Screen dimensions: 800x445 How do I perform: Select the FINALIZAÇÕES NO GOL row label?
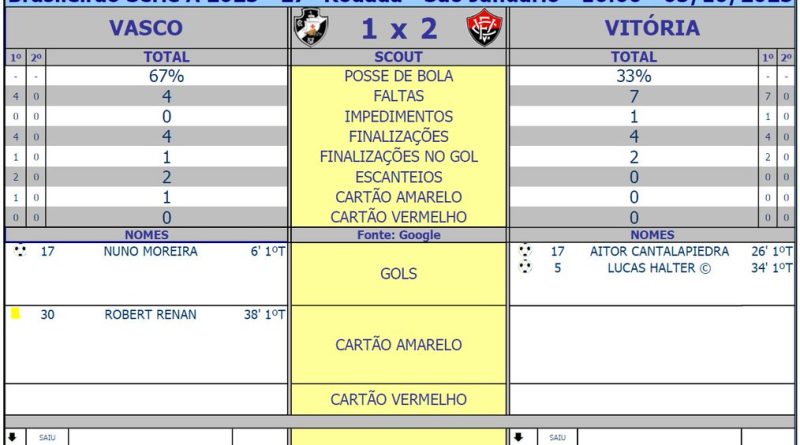coord(398,157)
